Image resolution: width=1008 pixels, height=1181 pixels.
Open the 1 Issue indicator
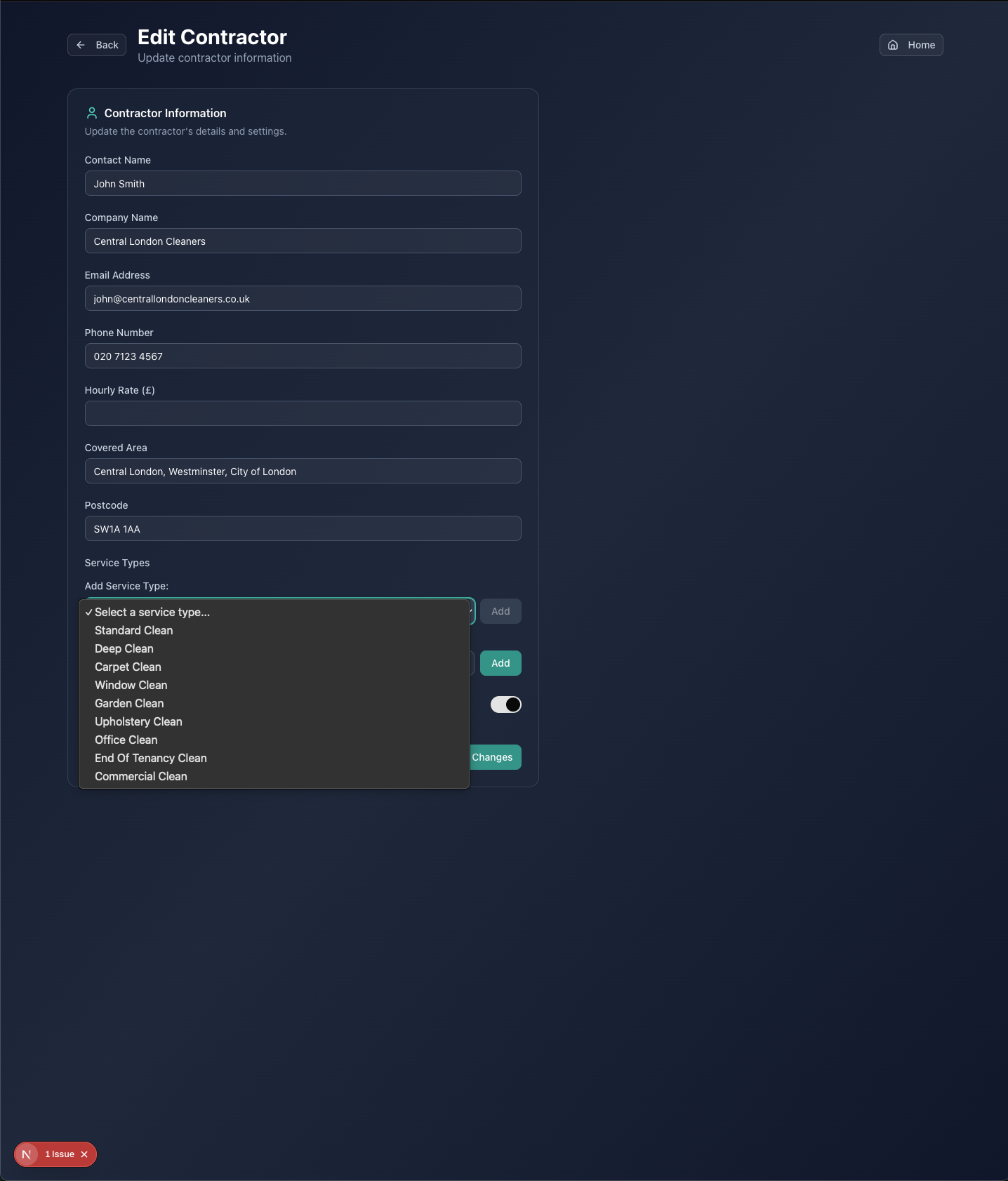click(x=60, y=1154)
